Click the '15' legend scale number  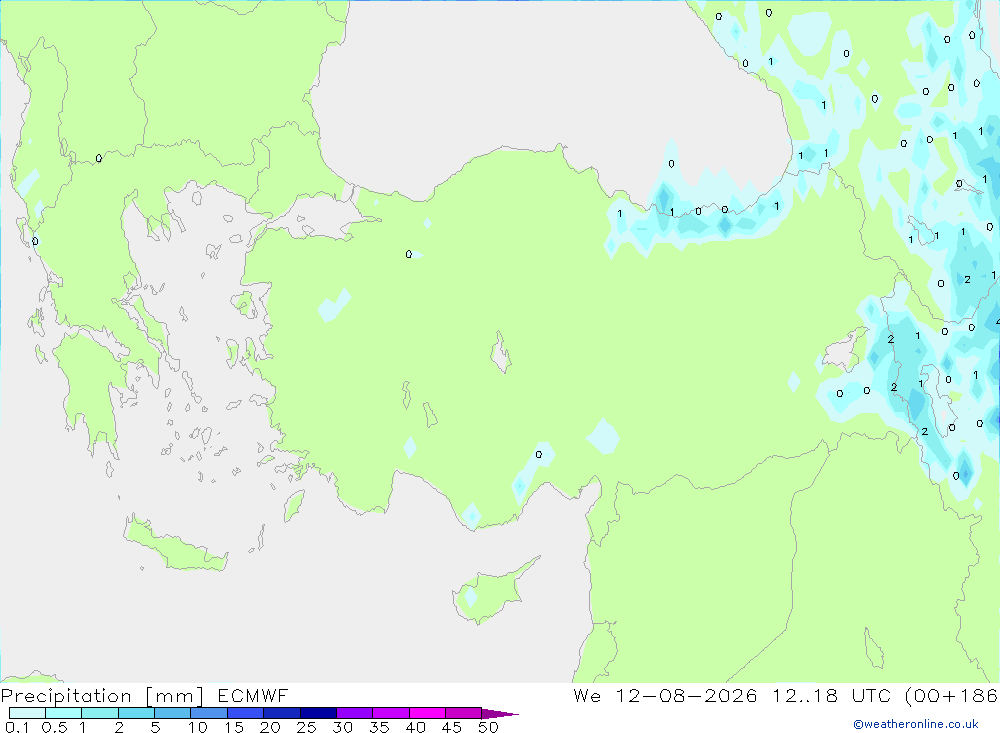click(234, 727)
